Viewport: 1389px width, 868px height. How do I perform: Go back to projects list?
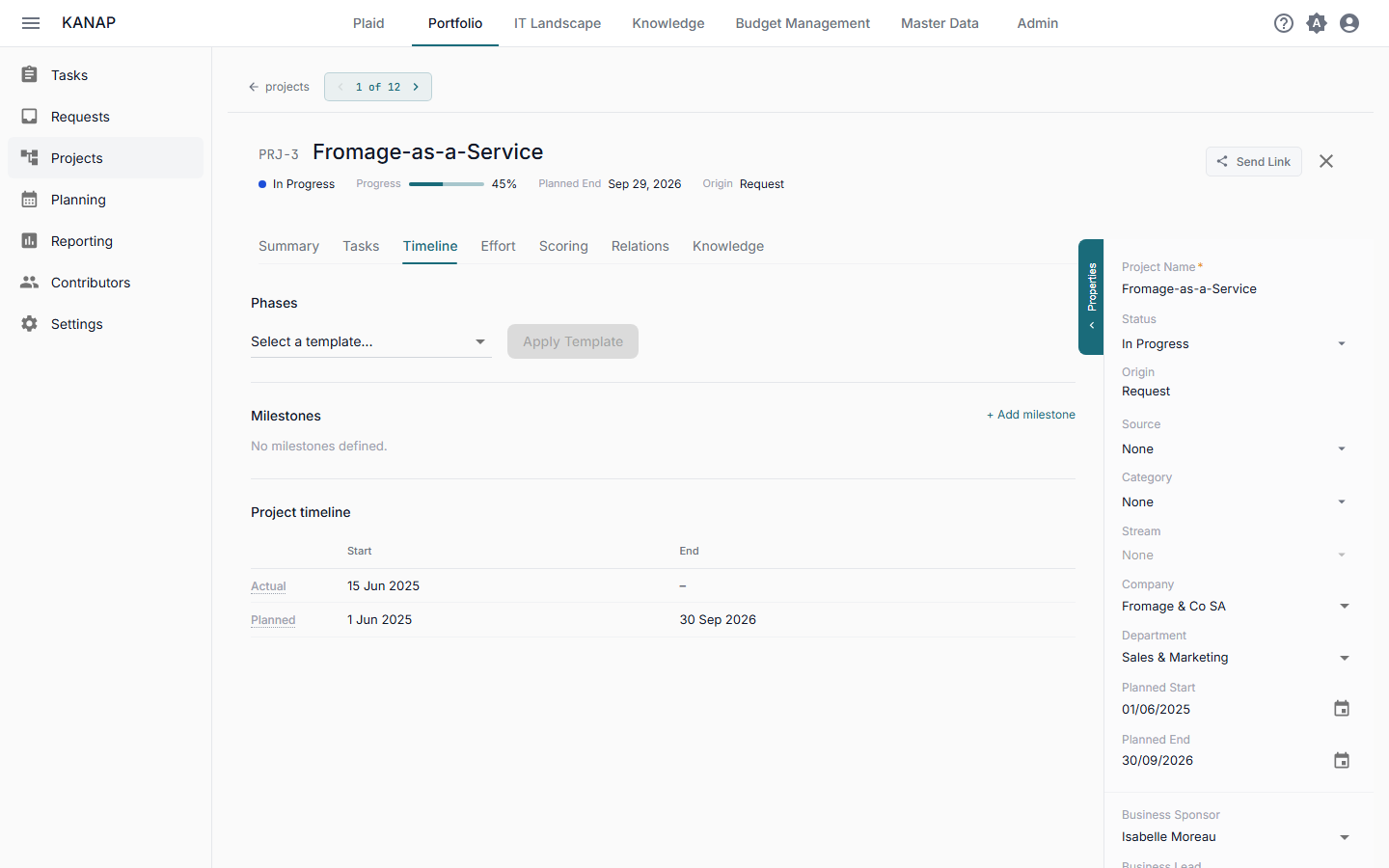coord(279,87)
